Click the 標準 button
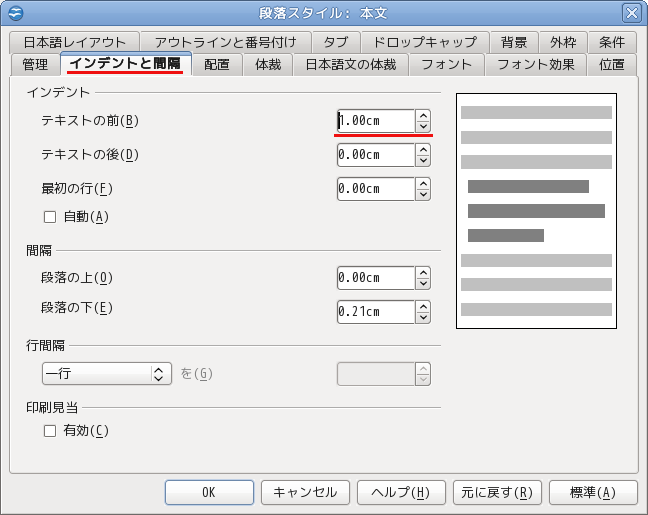Image resolution: width=648 pixels, height=515 pixels. 593,492
